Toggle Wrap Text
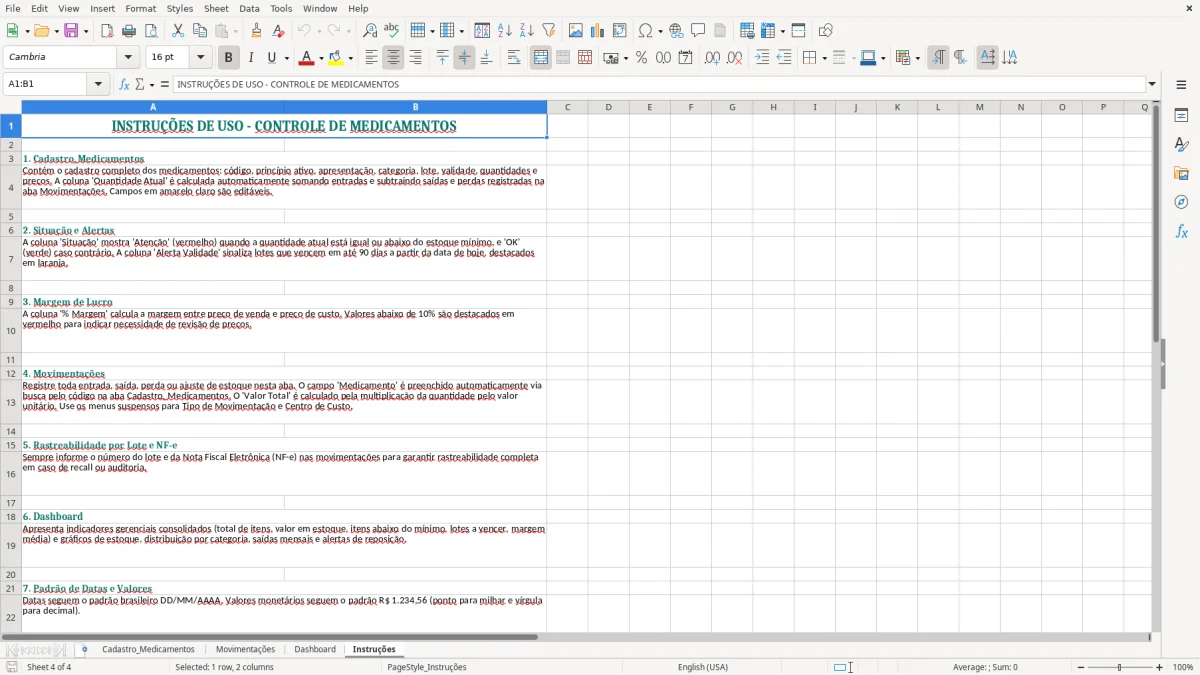The width and height of the screenshot is (1200, 675). (514, 58)
